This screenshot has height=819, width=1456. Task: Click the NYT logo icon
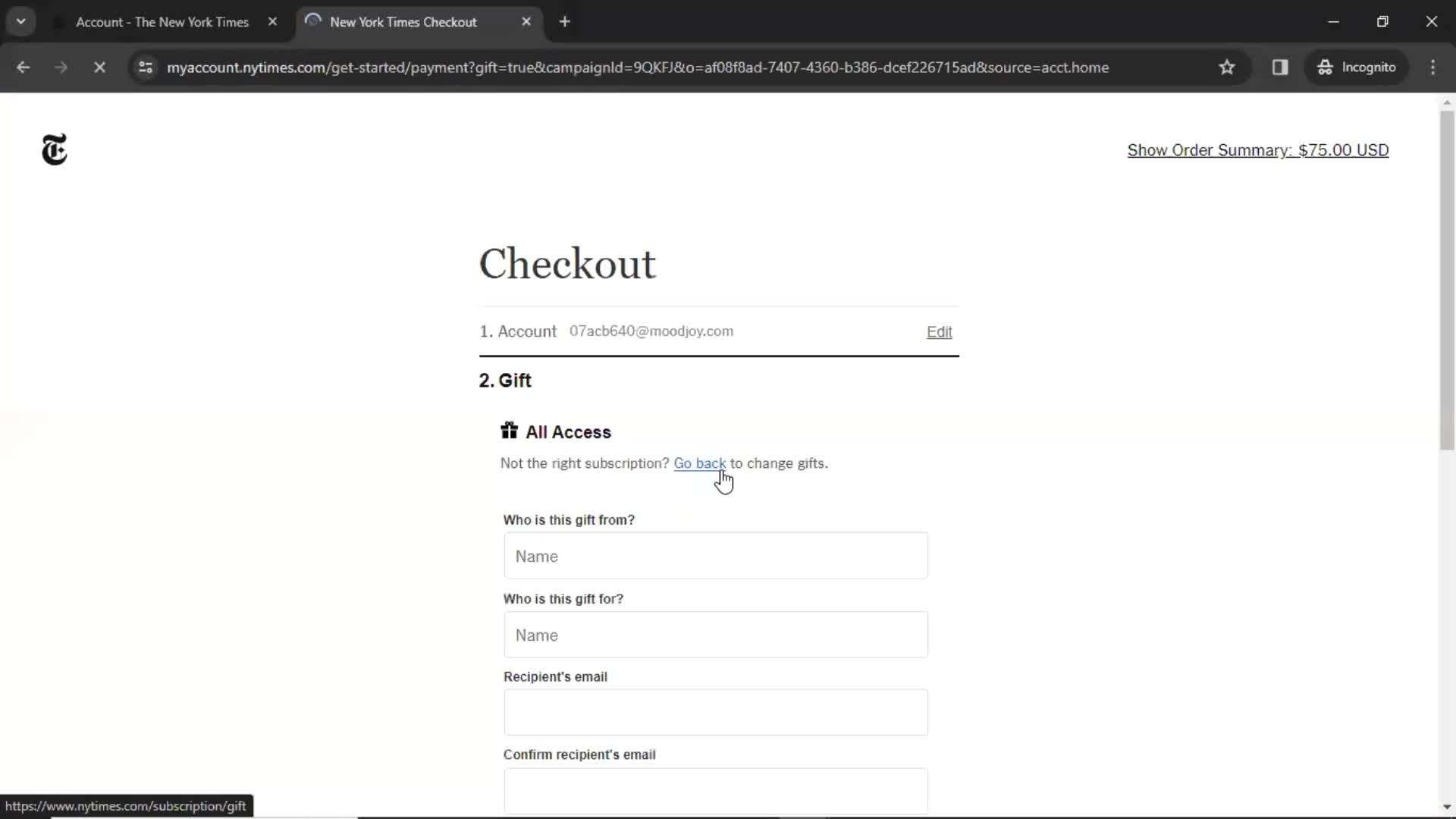pyautogui.click(x=54, y=150)
